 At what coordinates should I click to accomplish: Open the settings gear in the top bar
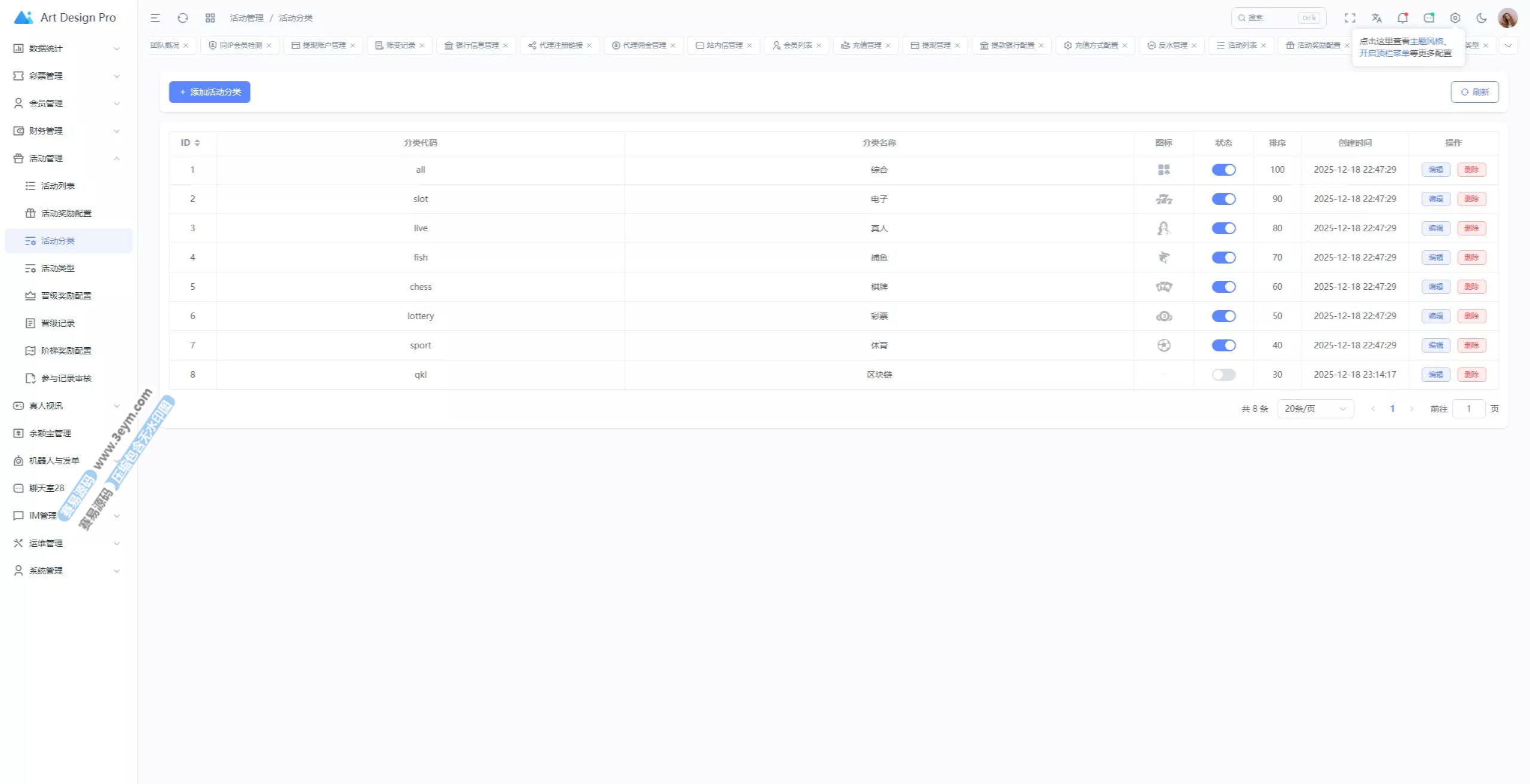(1455, 18)
